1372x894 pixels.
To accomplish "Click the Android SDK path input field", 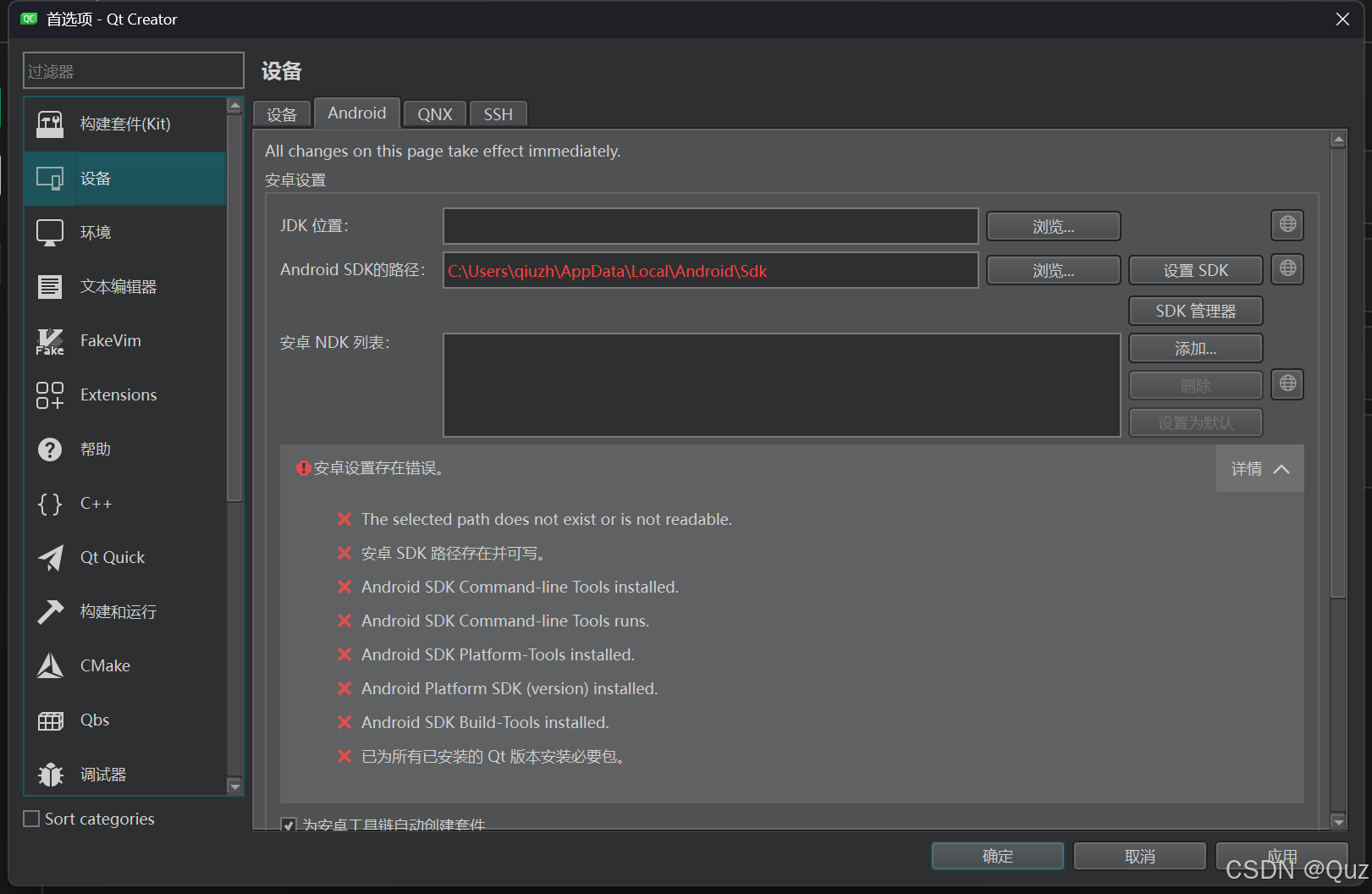I will [x=711, y=270].
